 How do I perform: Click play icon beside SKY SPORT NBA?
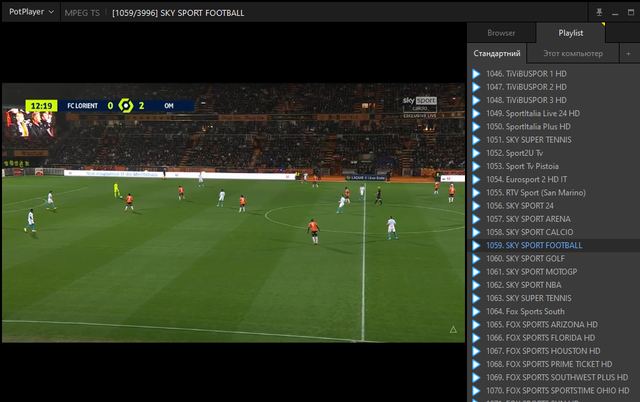pos(476,285)
